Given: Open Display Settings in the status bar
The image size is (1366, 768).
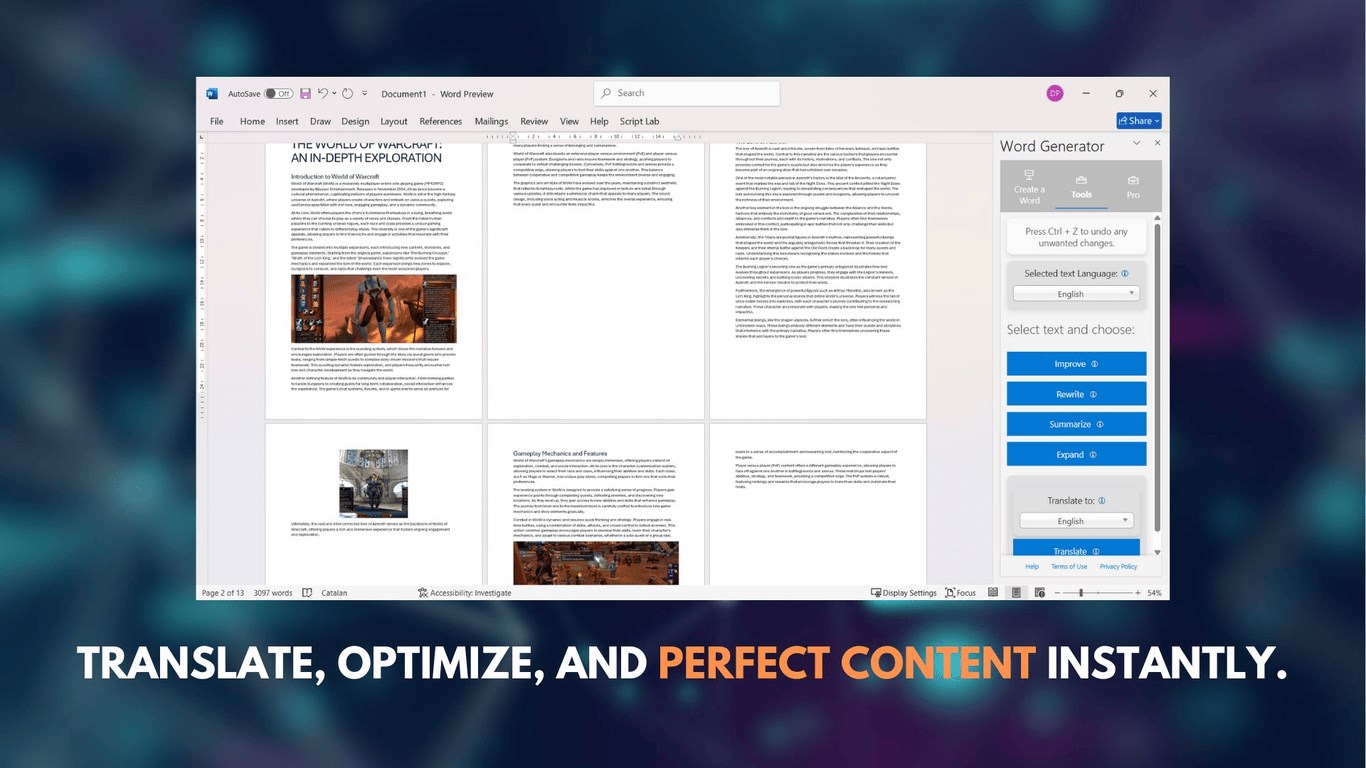Looking at the screenshot, I should [903, 593].
